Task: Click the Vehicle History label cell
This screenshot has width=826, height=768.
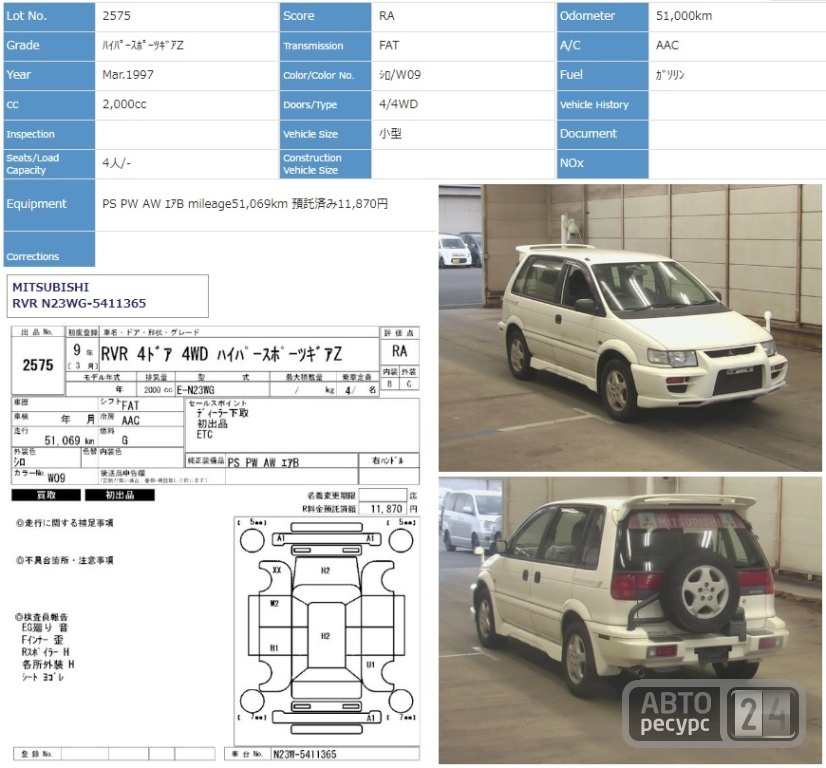Action: pos(602,105)
